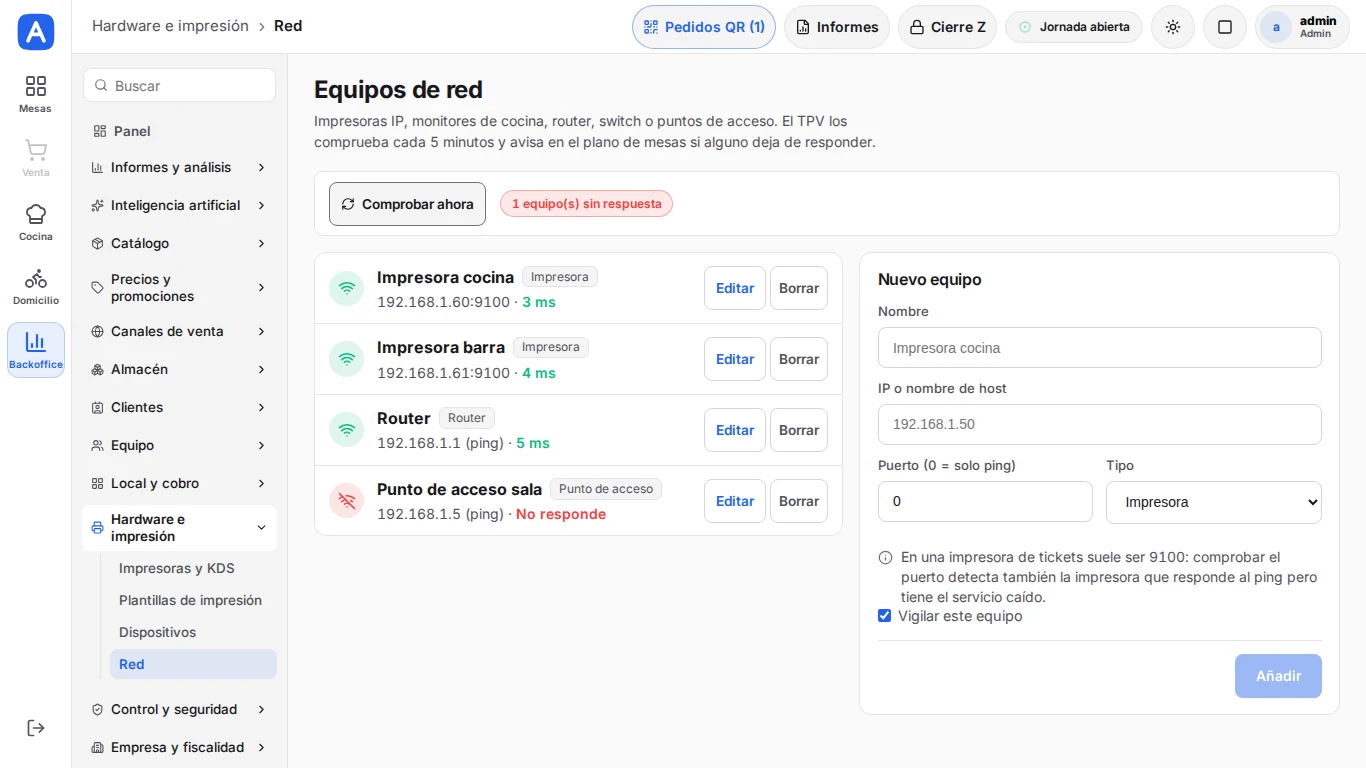Open the Domicilio delivery bike icon

point(35,286)
